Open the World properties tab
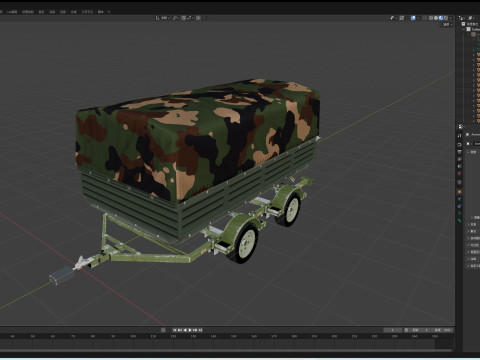 tap(459, 173)
